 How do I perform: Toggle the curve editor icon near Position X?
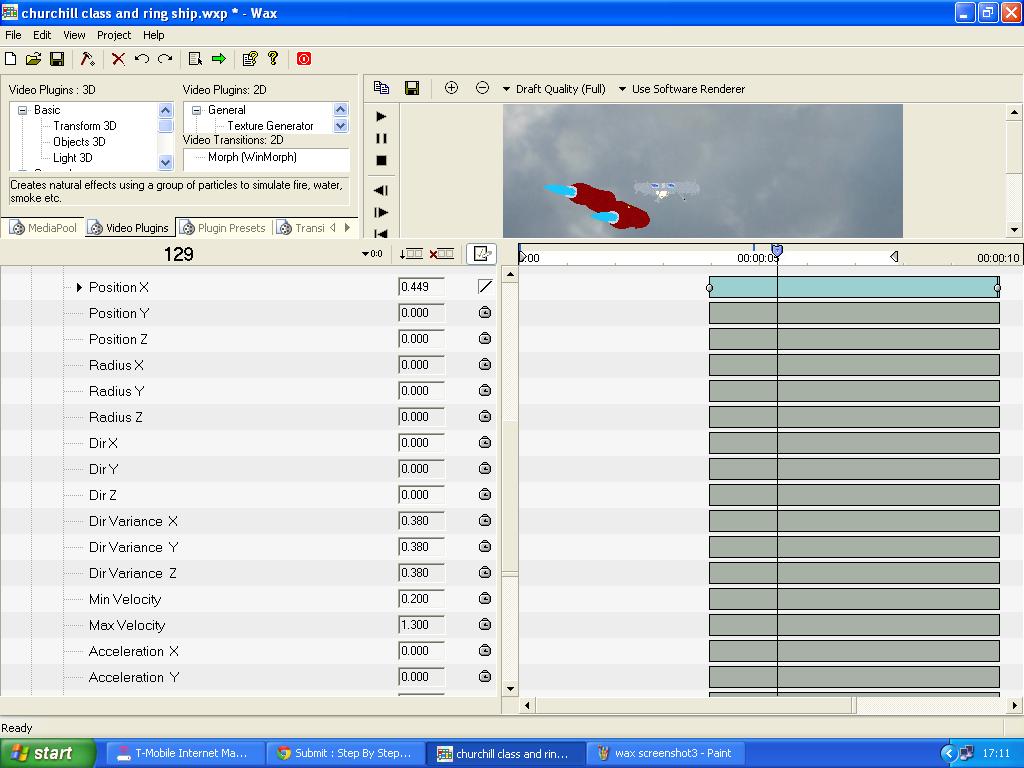click(484, 286)
